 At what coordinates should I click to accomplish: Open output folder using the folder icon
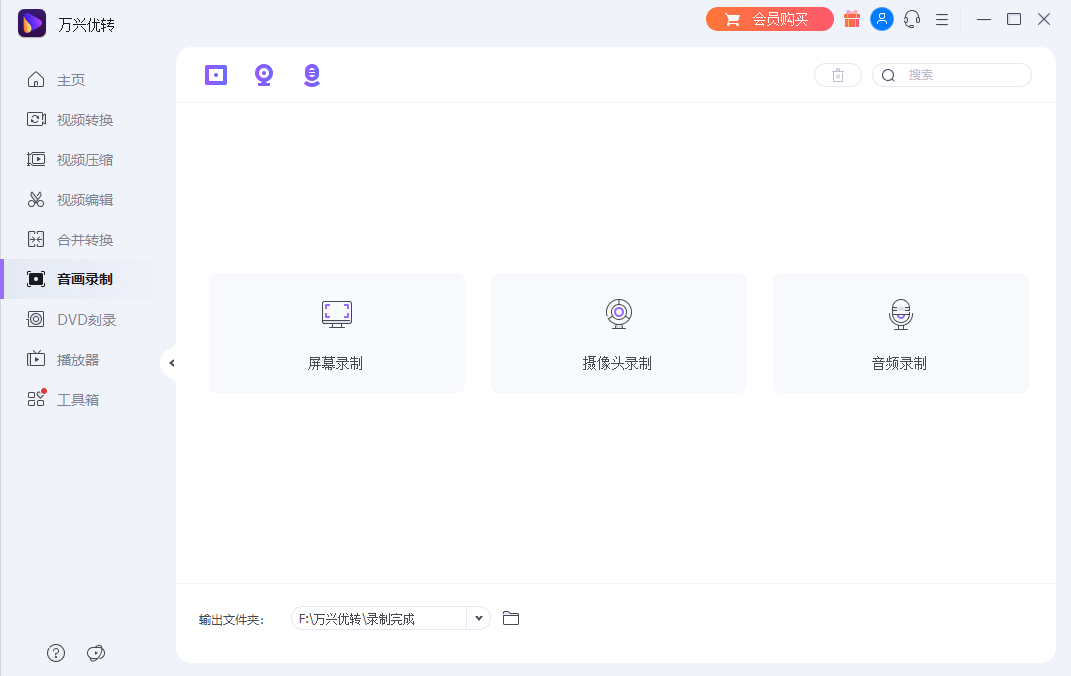[x=511, y=618]
